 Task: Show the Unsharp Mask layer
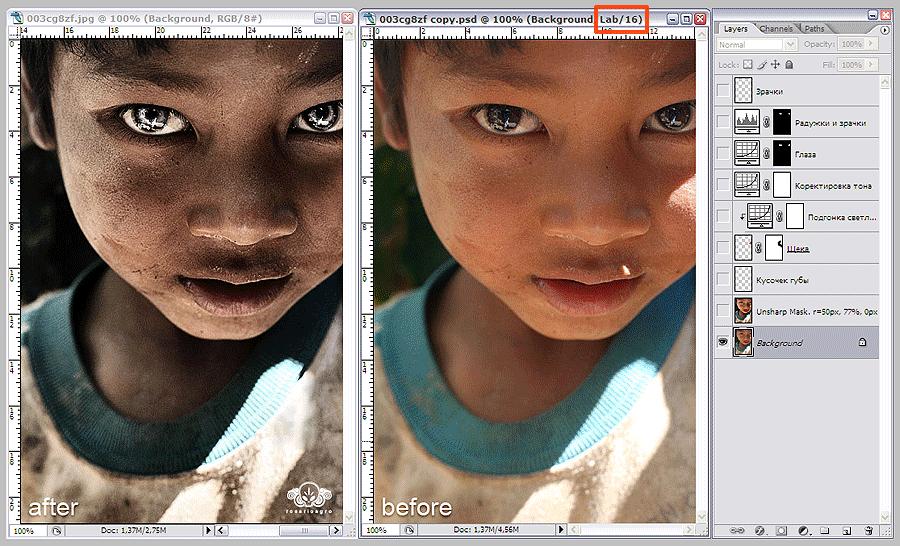[x=723, y=311]
